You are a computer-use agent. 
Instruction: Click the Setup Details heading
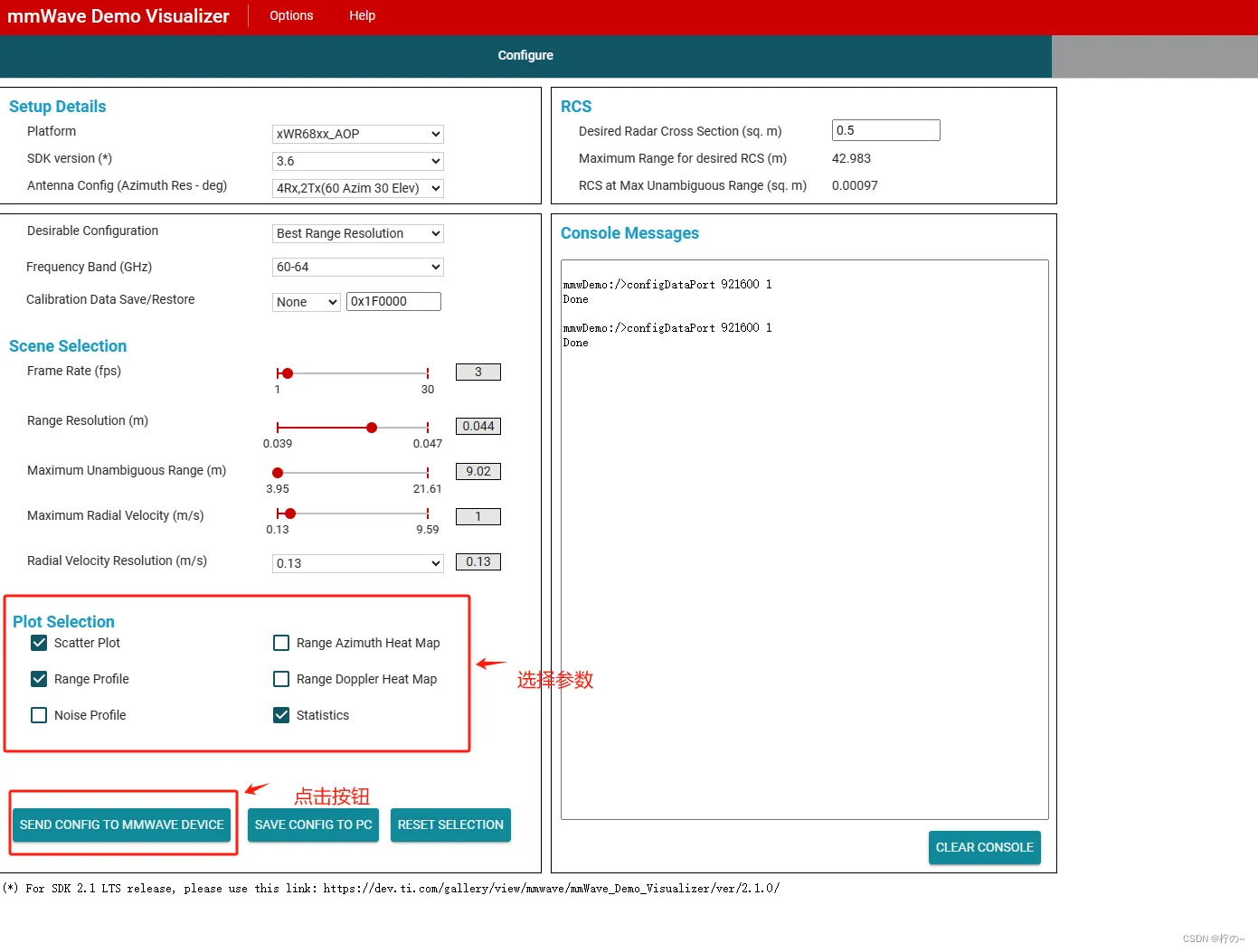point(57,107)
